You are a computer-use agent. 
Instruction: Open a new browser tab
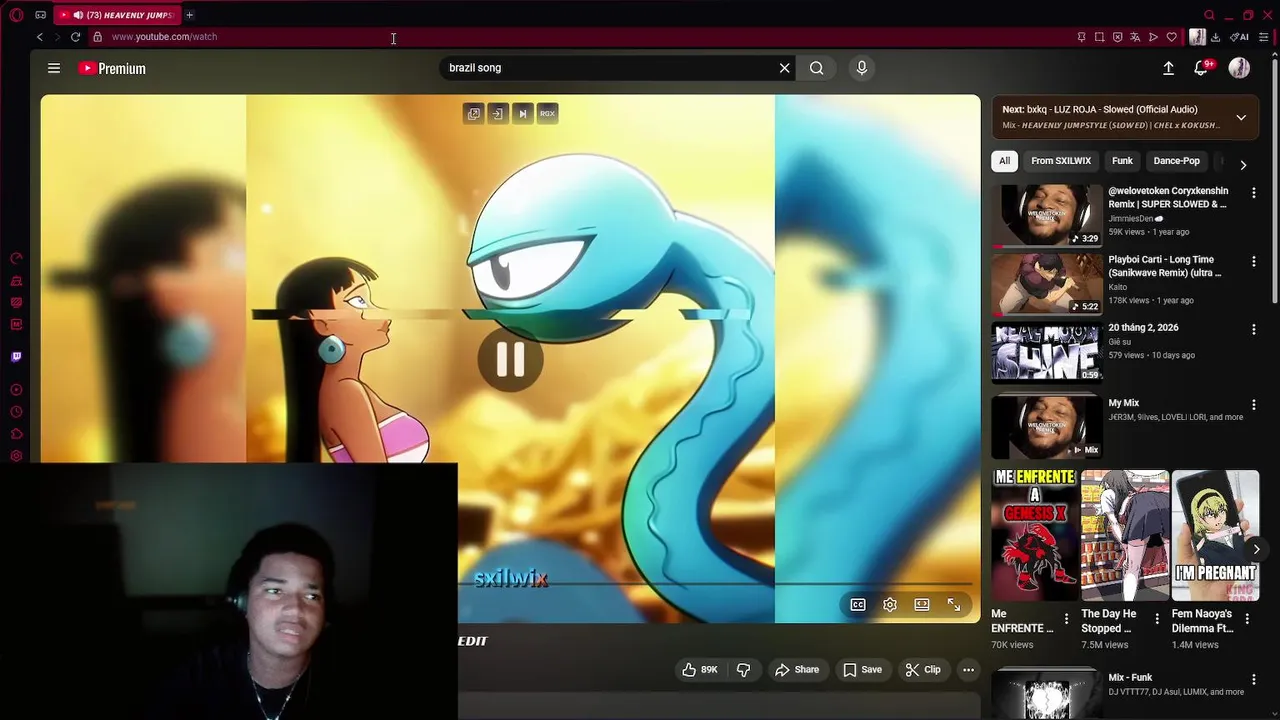pyautogui.click(x=189, y=15)
